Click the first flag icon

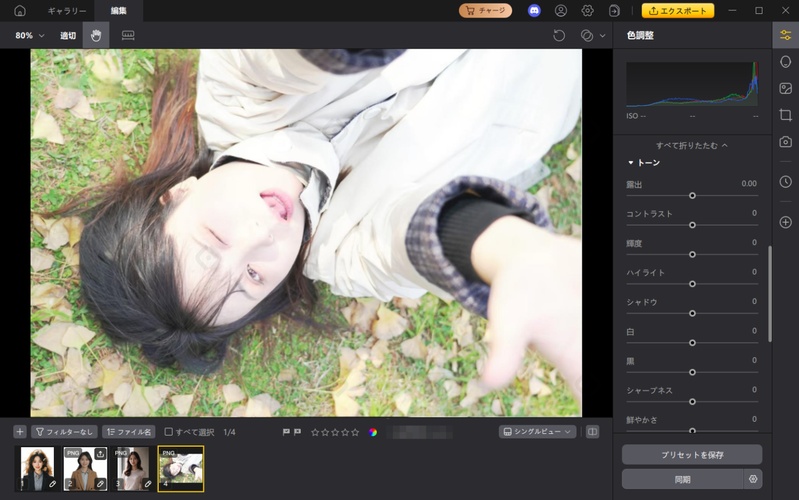pyautogui.click(x=286, y=432)
